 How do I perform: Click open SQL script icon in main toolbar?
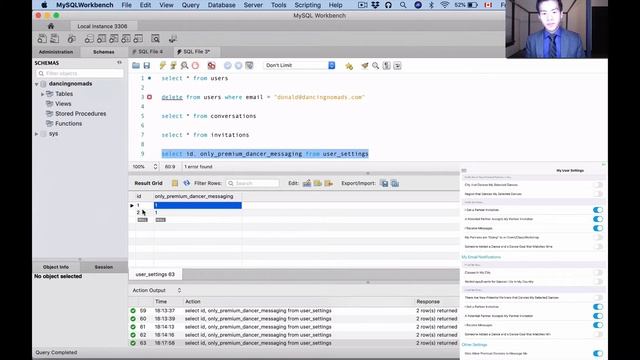54,39
